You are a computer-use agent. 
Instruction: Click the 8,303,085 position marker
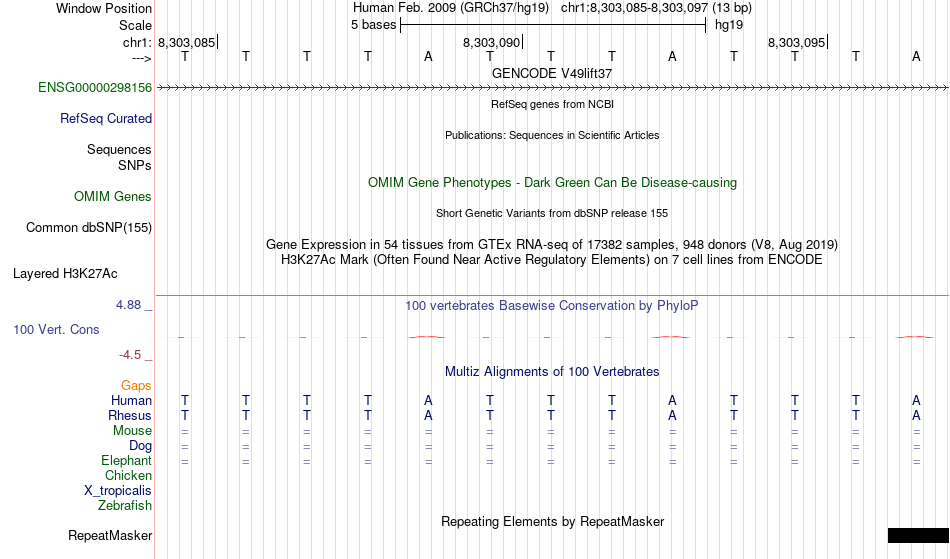tap(187, 42)
